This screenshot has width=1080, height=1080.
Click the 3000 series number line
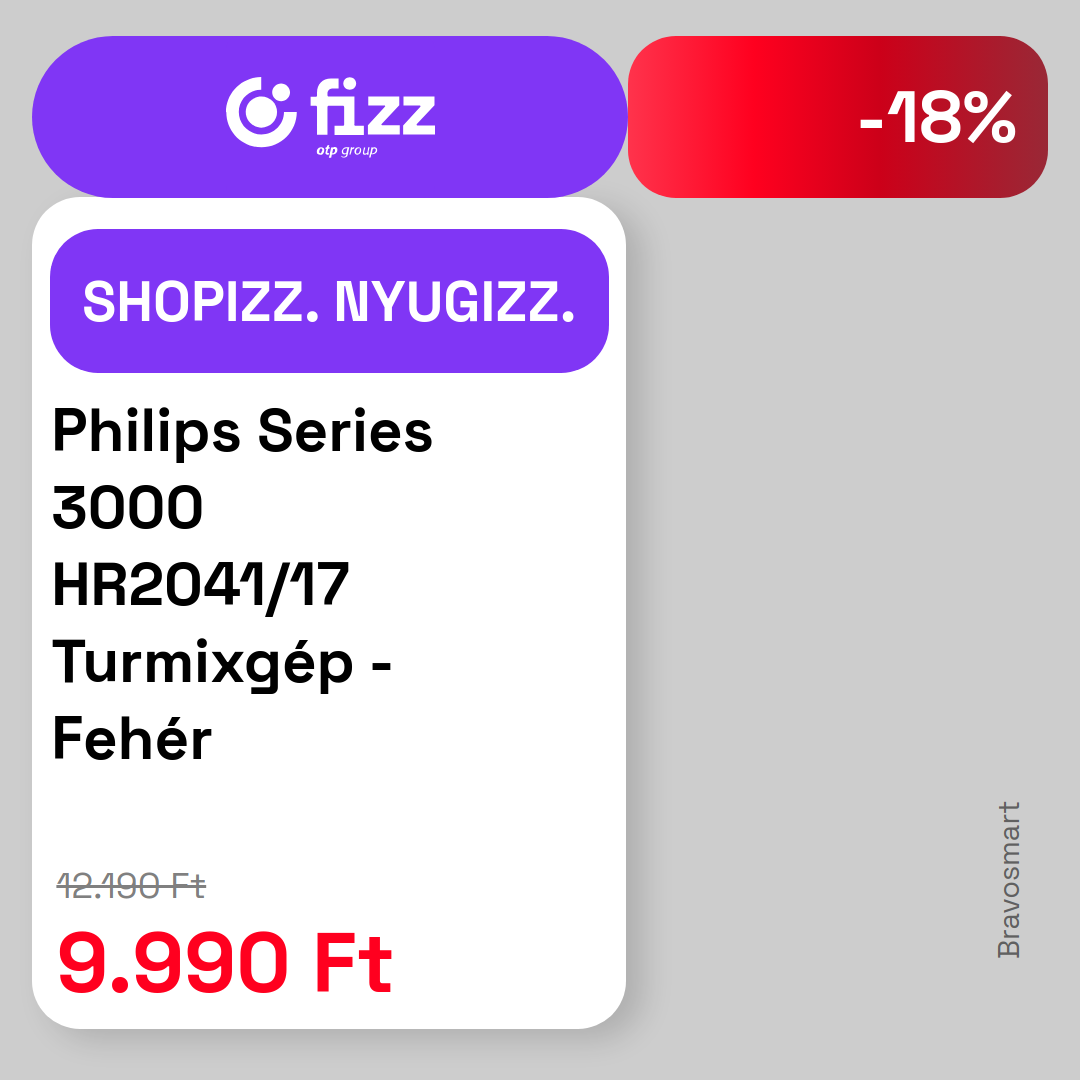pos(127,507)
